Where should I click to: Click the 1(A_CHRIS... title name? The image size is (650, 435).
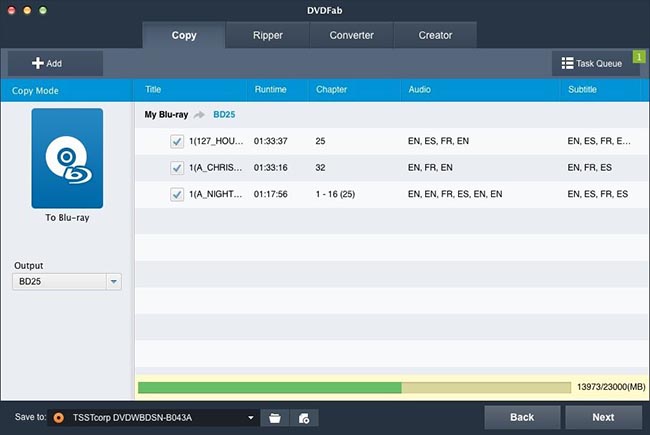tap(216, 168)
